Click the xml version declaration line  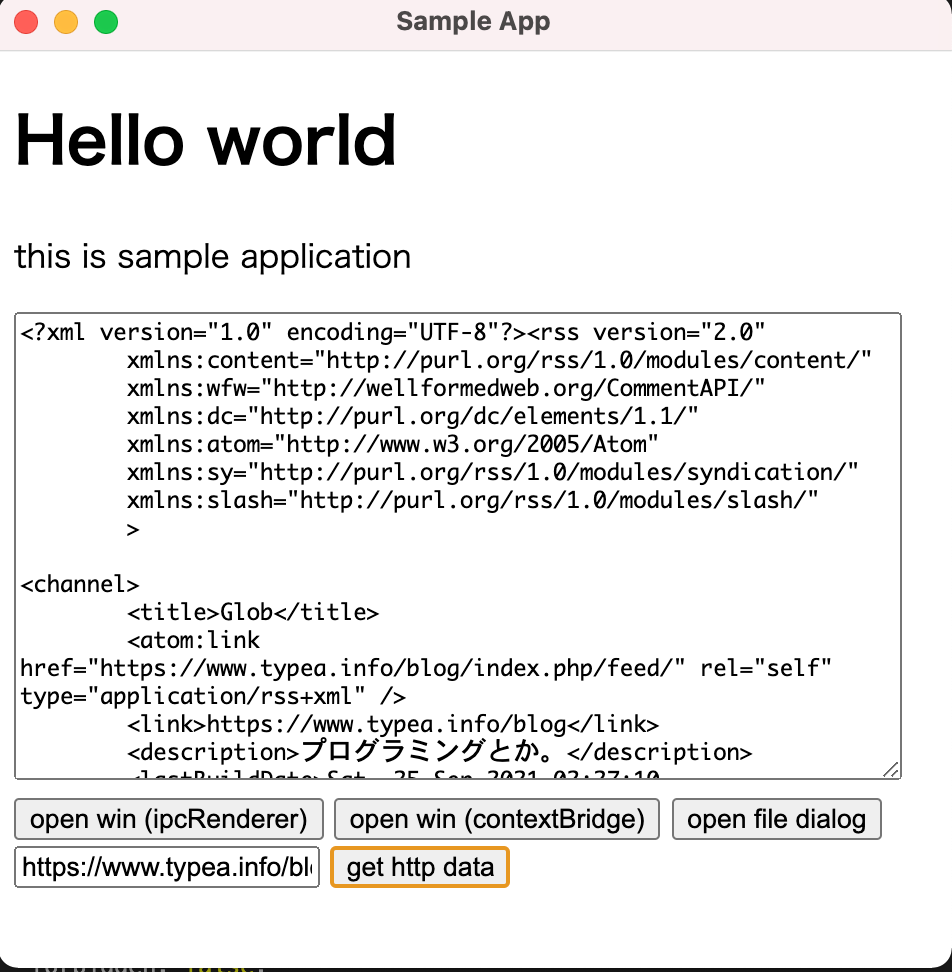[x=392, y=332]
